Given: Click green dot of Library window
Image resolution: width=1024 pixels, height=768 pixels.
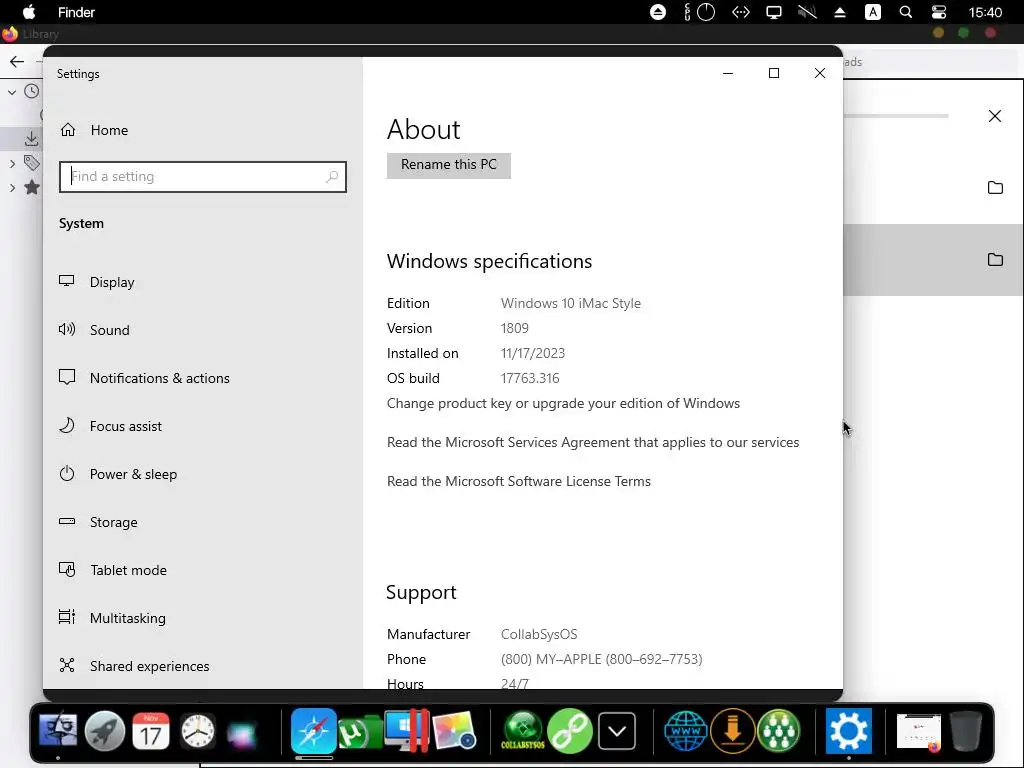Looking at the screenshot, I should click(x=963, y=33).
